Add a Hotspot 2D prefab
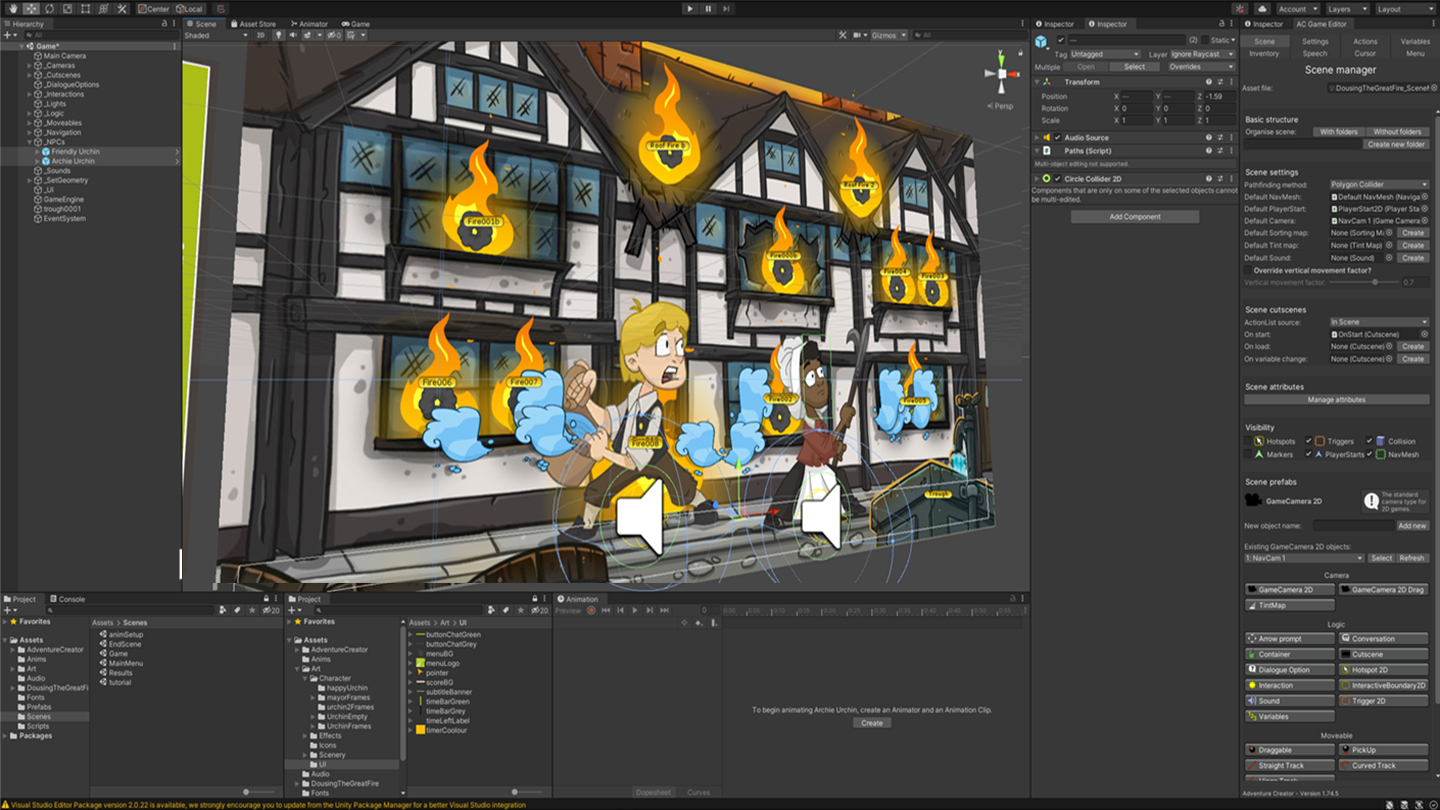The height and width of the screenshot is (810, 1440). 1383,670
